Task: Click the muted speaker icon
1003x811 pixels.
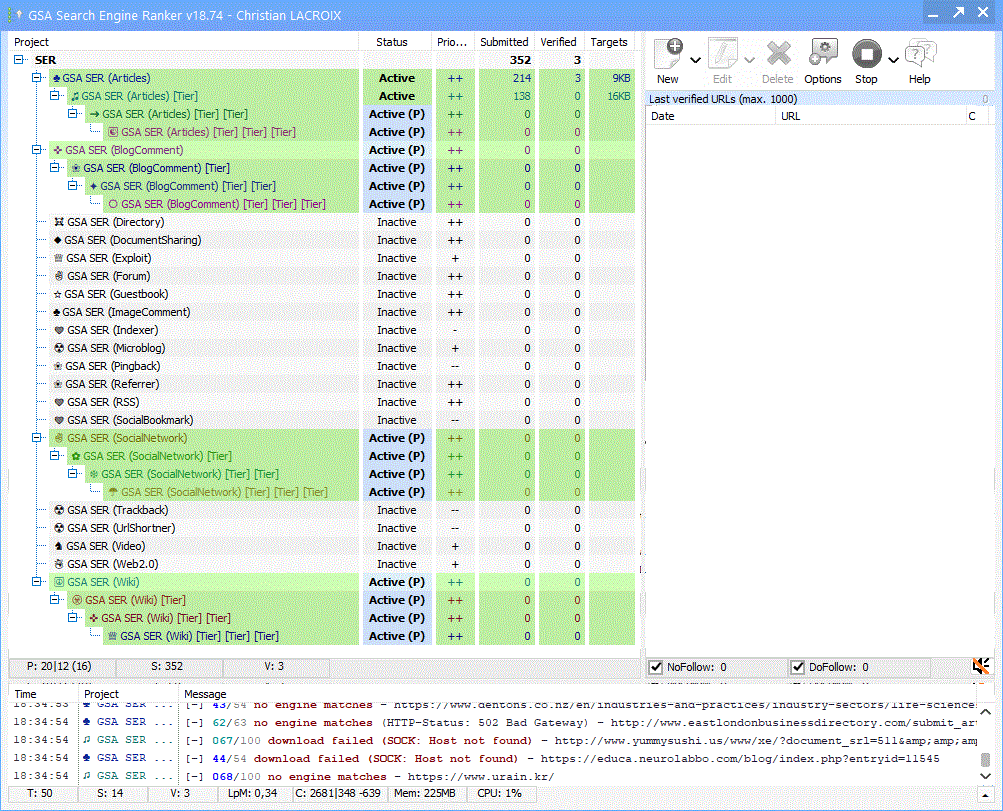Action: pos(981,666)
